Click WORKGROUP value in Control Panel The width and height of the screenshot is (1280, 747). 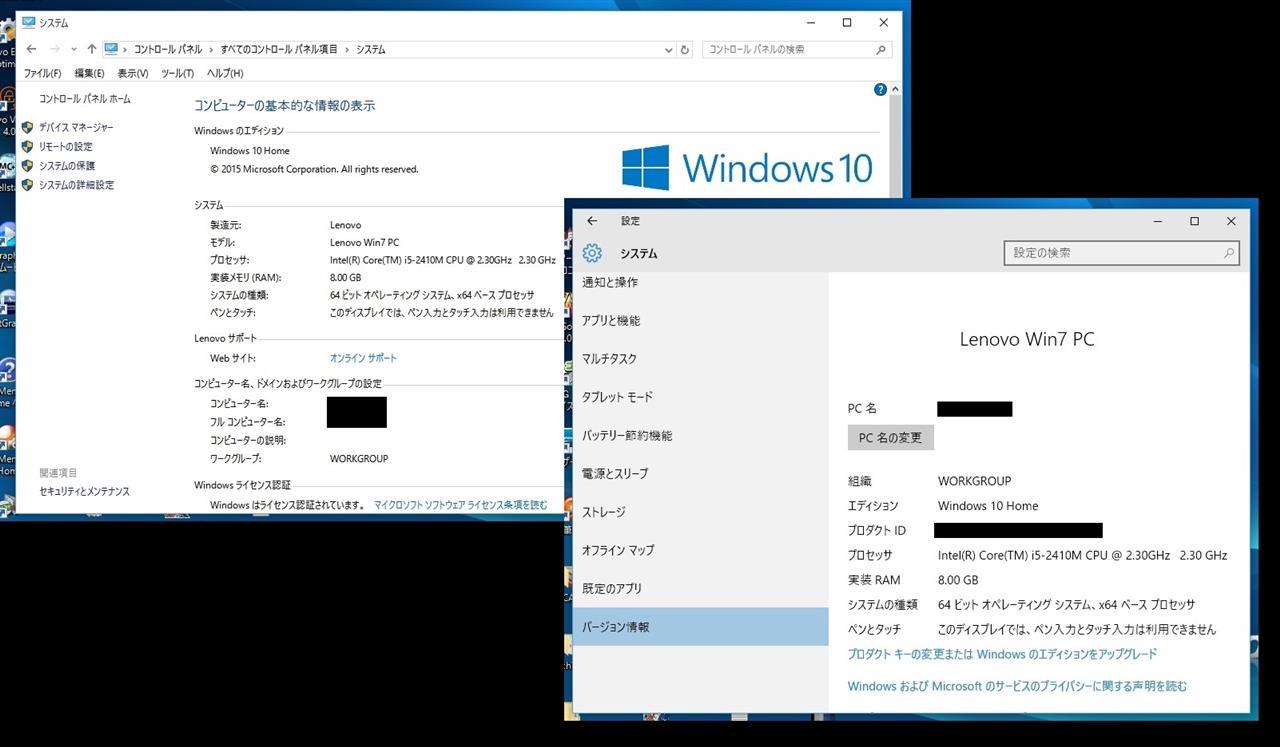coord(359,459)
